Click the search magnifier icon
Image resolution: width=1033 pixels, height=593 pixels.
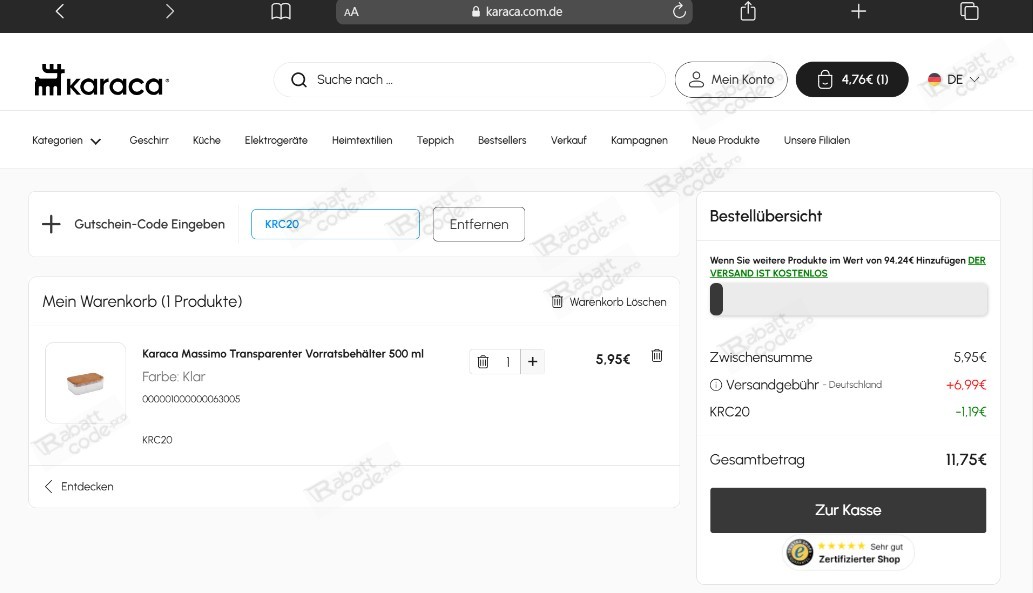point(299,80)
